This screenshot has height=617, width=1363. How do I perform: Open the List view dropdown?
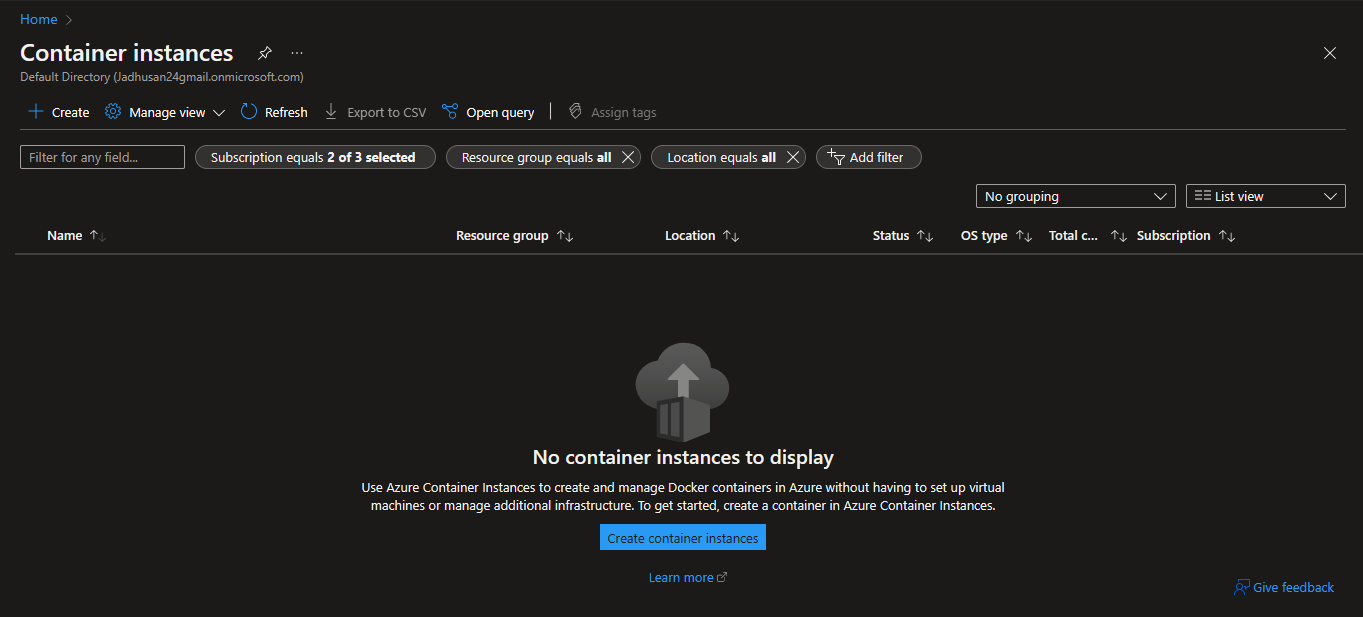click(x=1265, y=196)
